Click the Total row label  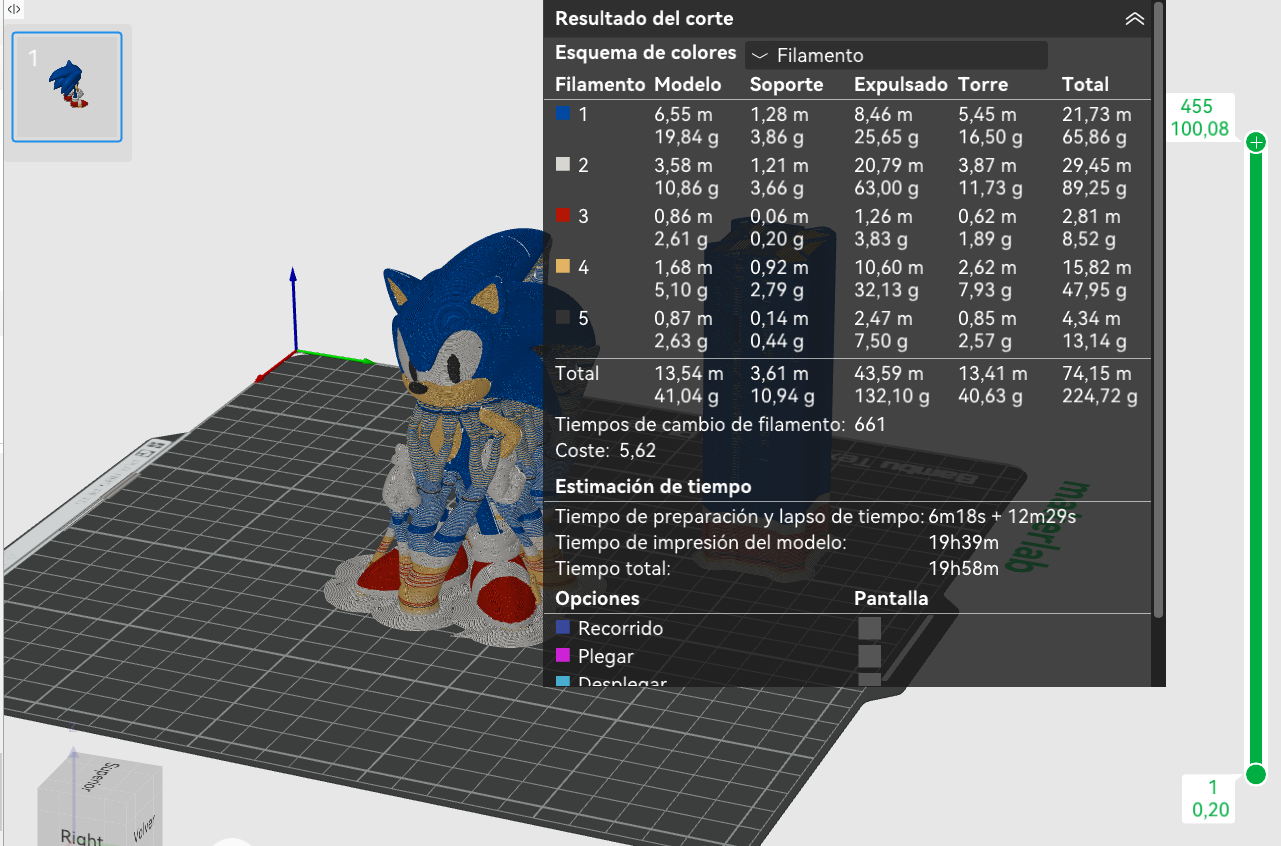pyautogui.click(x=577, y=374)
